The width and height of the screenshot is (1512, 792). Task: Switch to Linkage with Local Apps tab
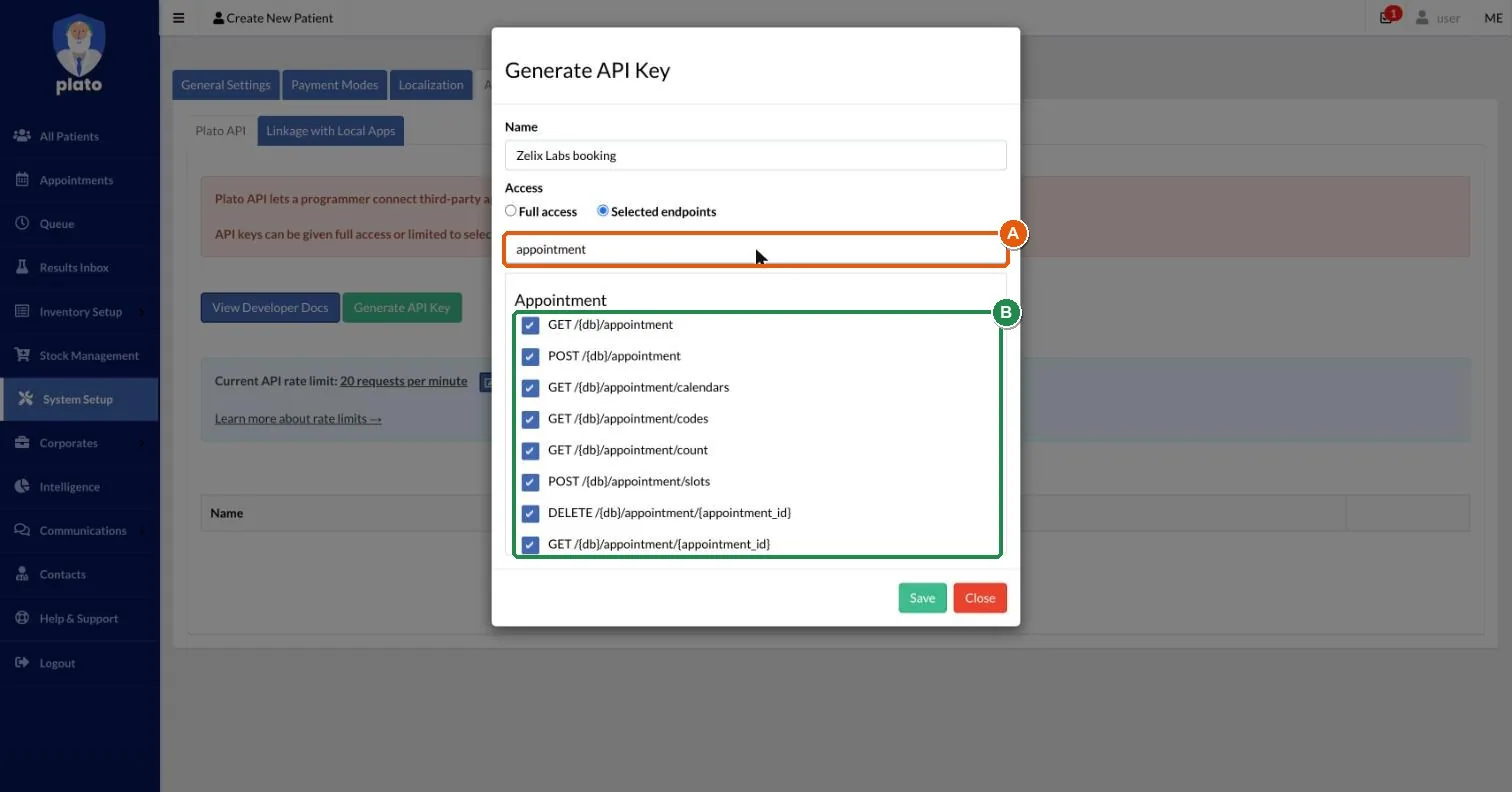coord(331,131)
